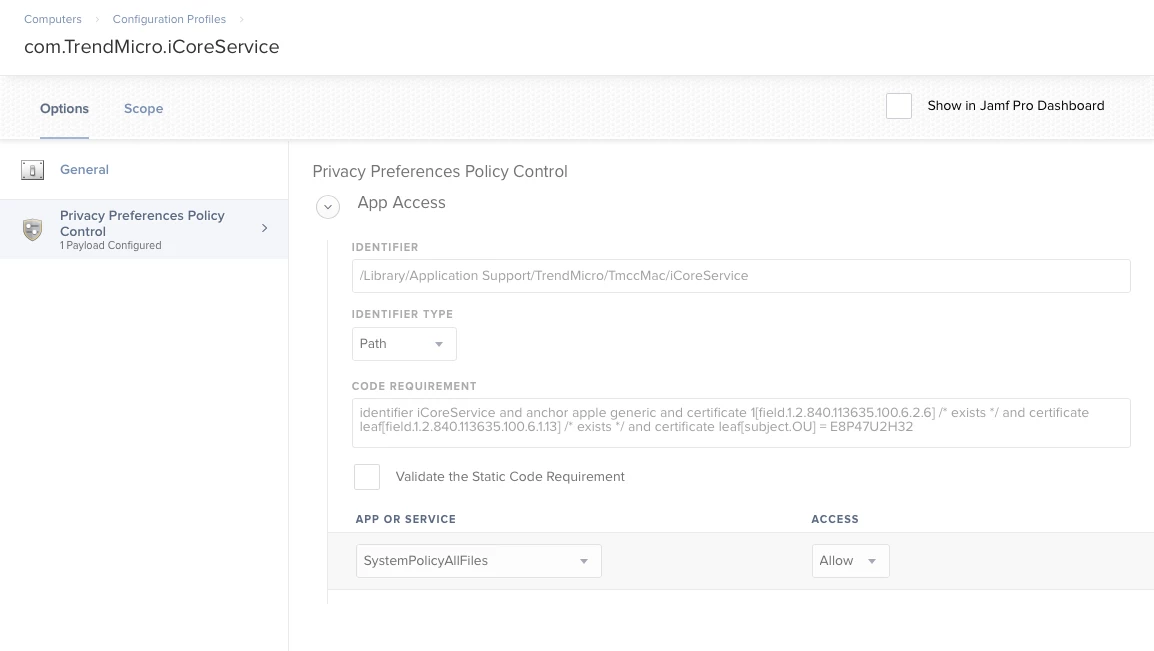Click the Privacy Preferences Policy Control heading

click(x=440, y=171)
